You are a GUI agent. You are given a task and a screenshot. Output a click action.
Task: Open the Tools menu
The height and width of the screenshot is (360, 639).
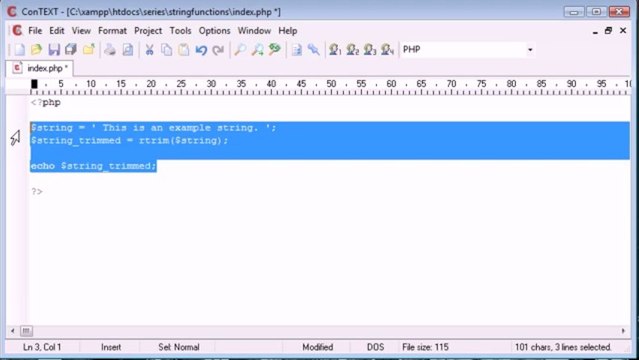pos(180,31)
